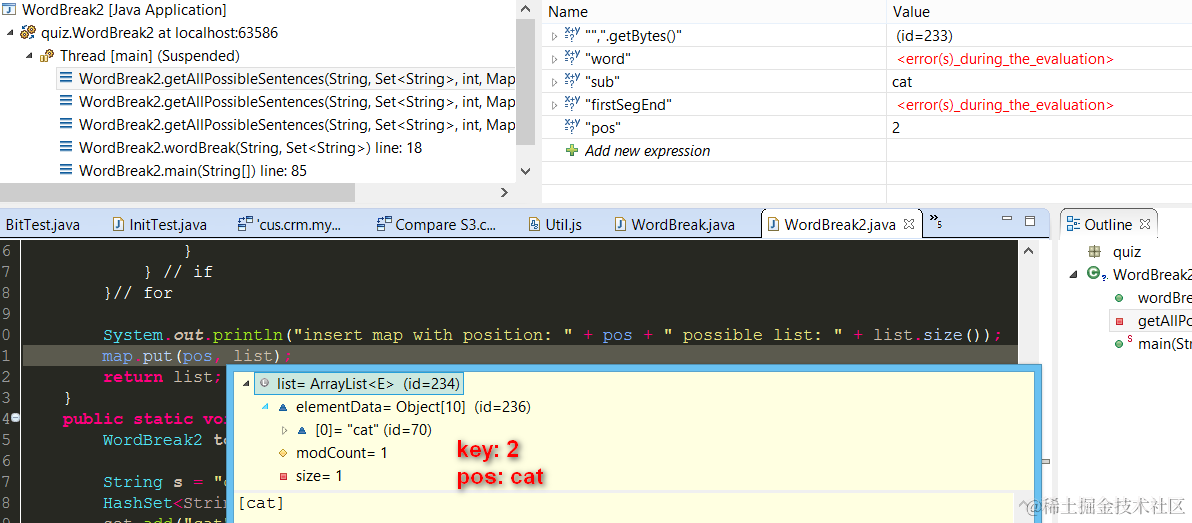Click Add new expression
Screen dimensions: 1192x523
click(x=647, y=151)
